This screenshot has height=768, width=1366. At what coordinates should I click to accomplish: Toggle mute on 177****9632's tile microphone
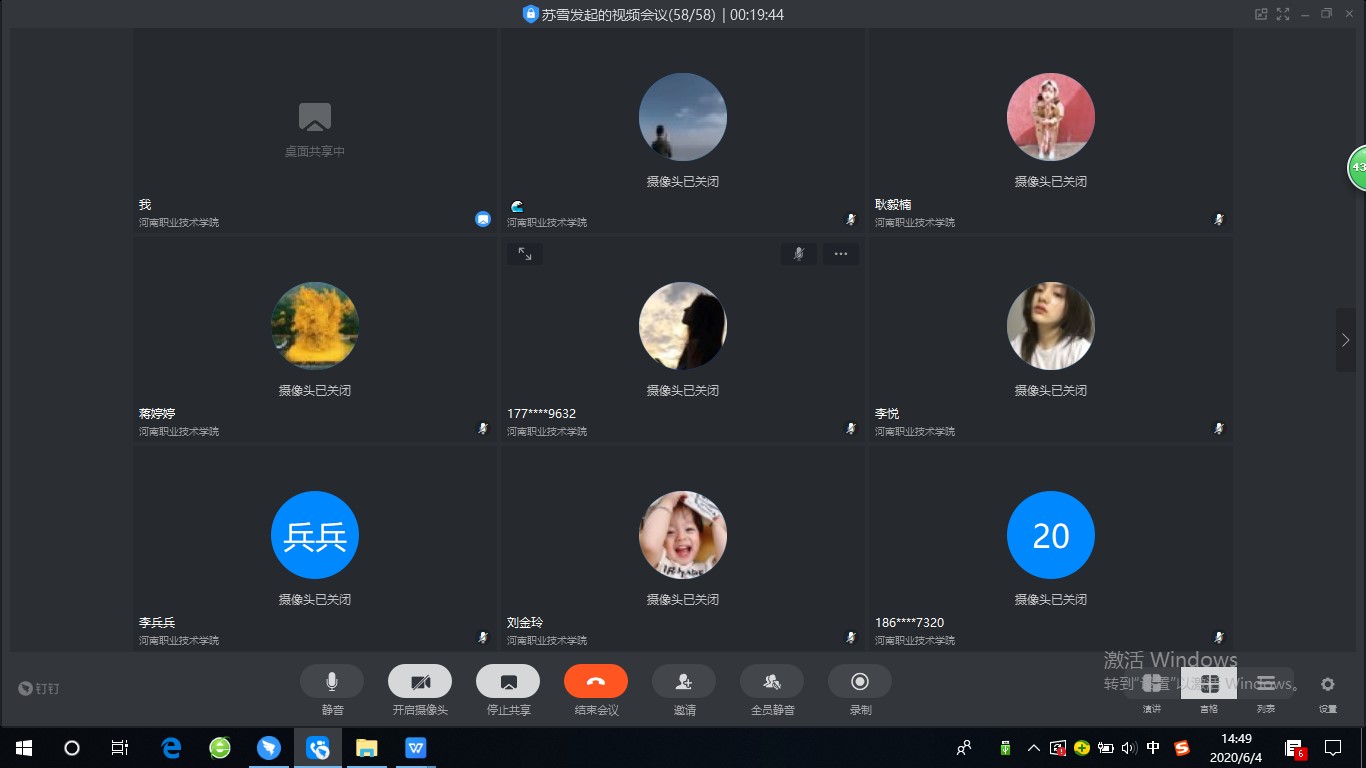pos(798,254)
